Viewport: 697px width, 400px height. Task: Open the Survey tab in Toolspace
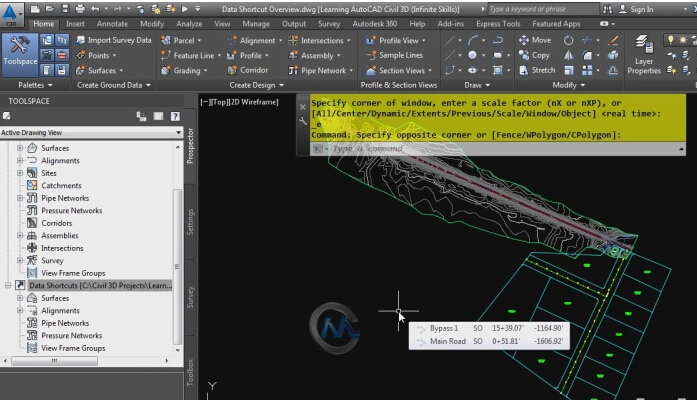point(190,295)
